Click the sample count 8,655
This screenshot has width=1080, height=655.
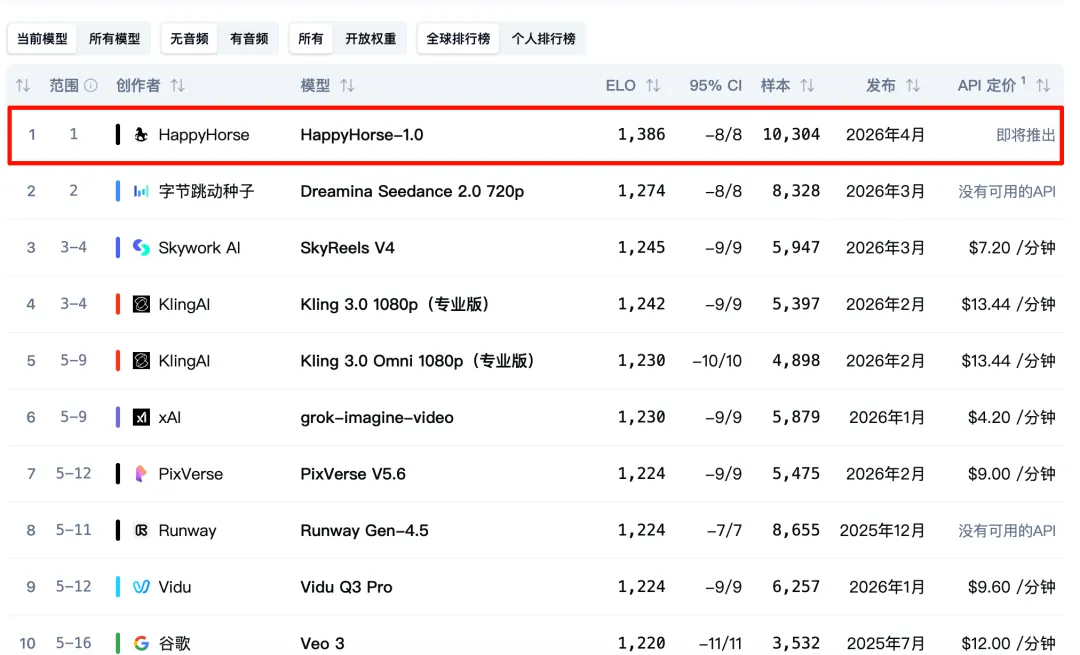click(x=796, y=530)
